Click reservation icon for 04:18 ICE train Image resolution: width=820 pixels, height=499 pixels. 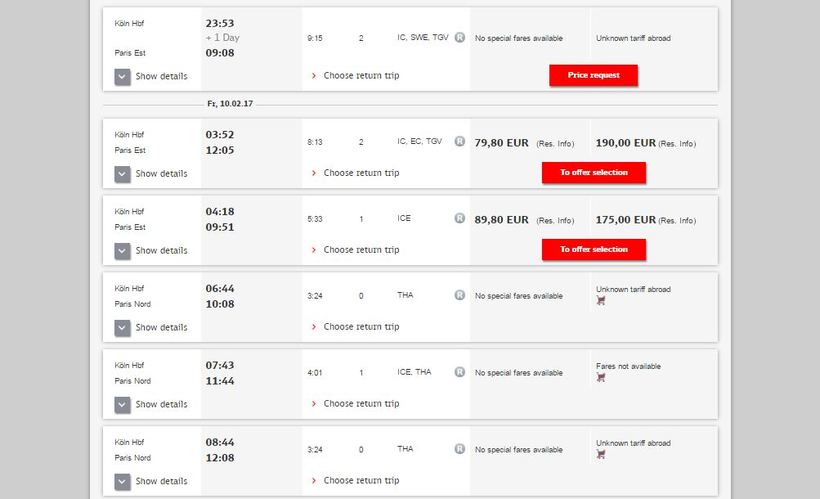tap(460, 218)
